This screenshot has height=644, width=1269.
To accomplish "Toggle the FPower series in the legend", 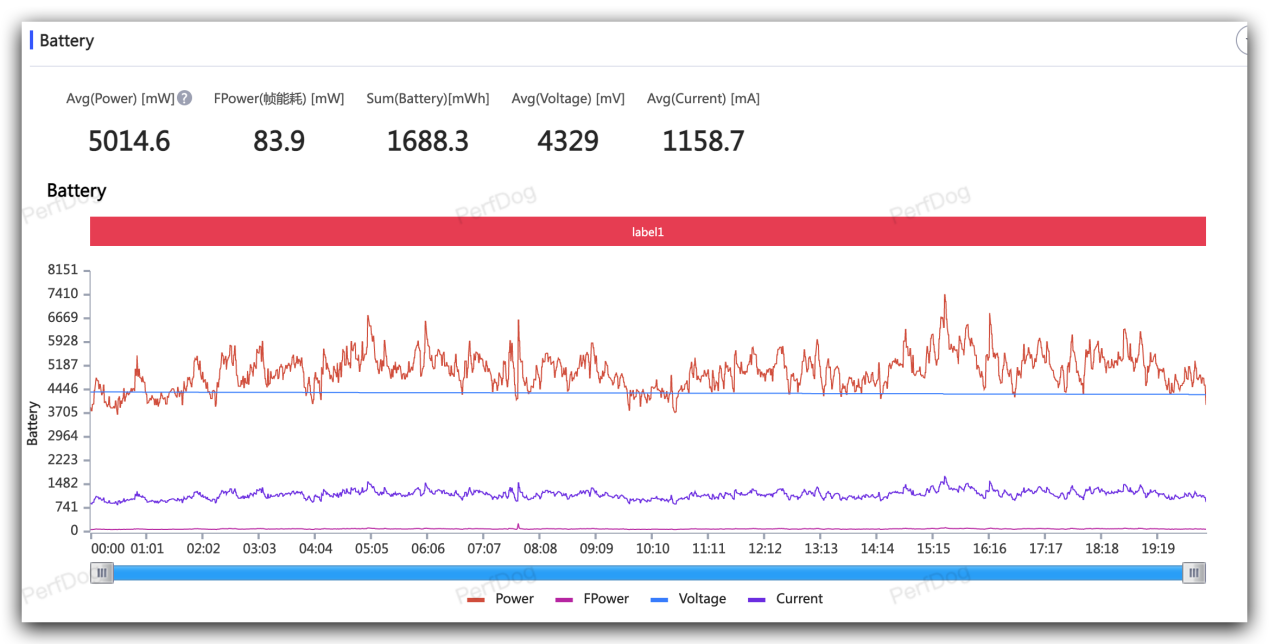I will [592, 599].
